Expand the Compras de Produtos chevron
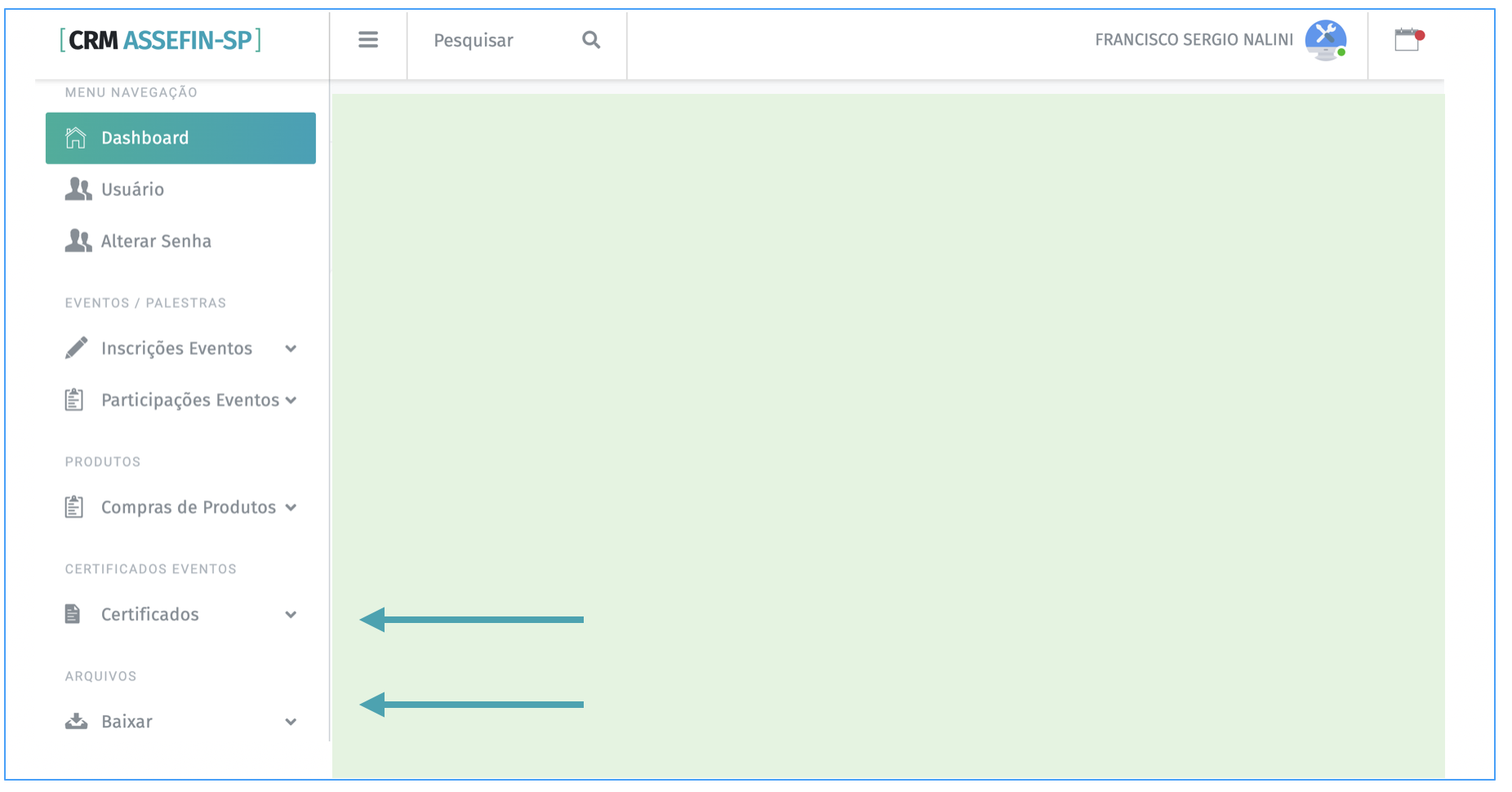The image size is (1512, 792). tap(291, 507)
